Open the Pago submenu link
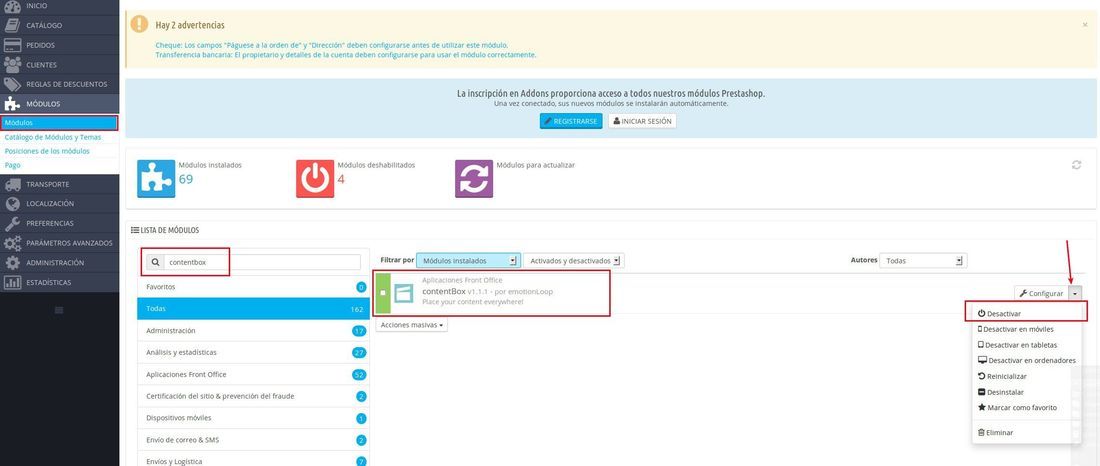This screenshot has height=466, width=1100. 13,165
